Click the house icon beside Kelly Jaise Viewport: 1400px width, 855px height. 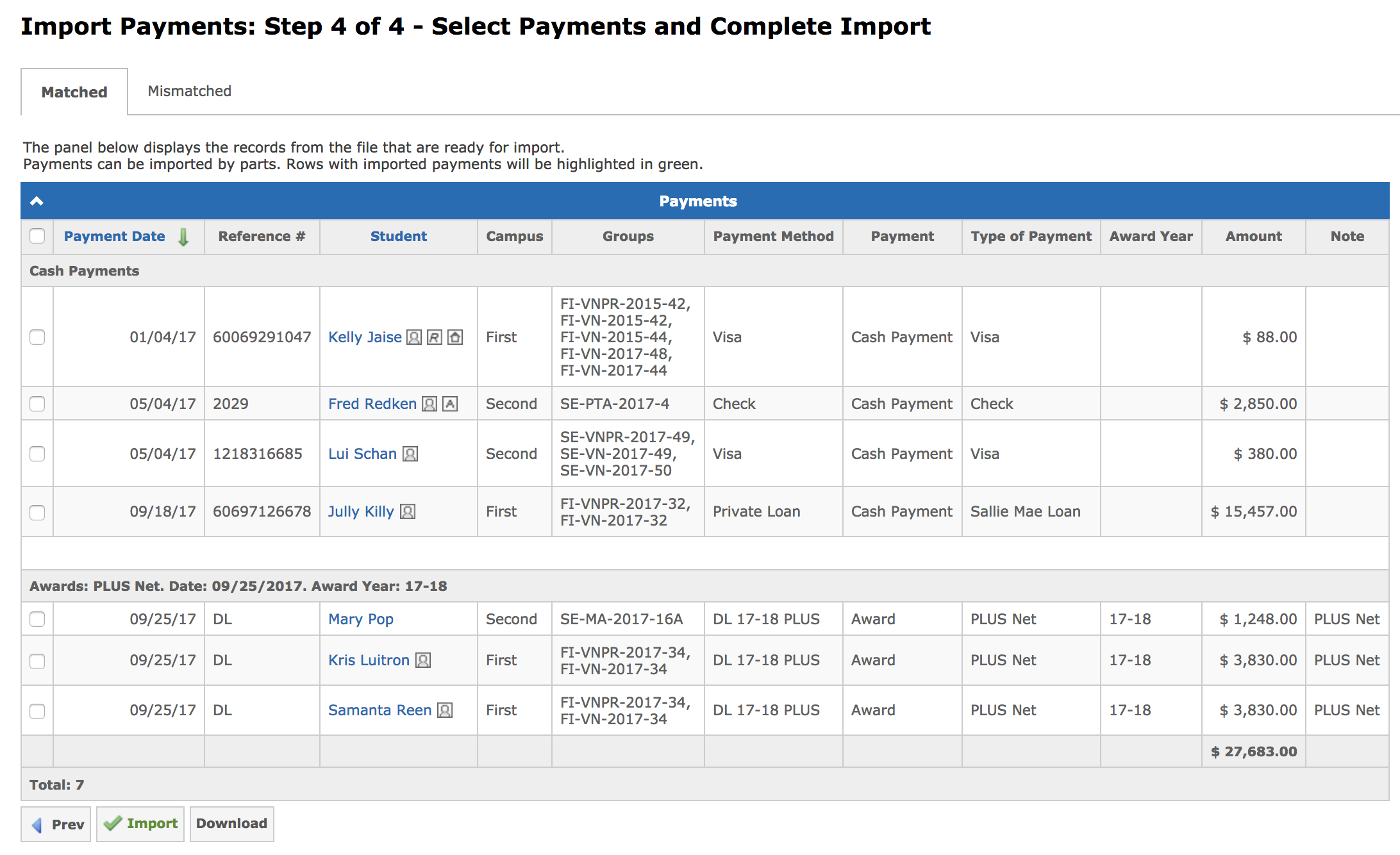coord(455,337)
